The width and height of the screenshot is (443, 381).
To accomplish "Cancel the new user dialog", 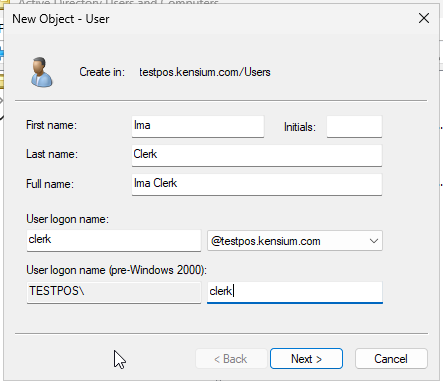I will [x=391, y=359].
